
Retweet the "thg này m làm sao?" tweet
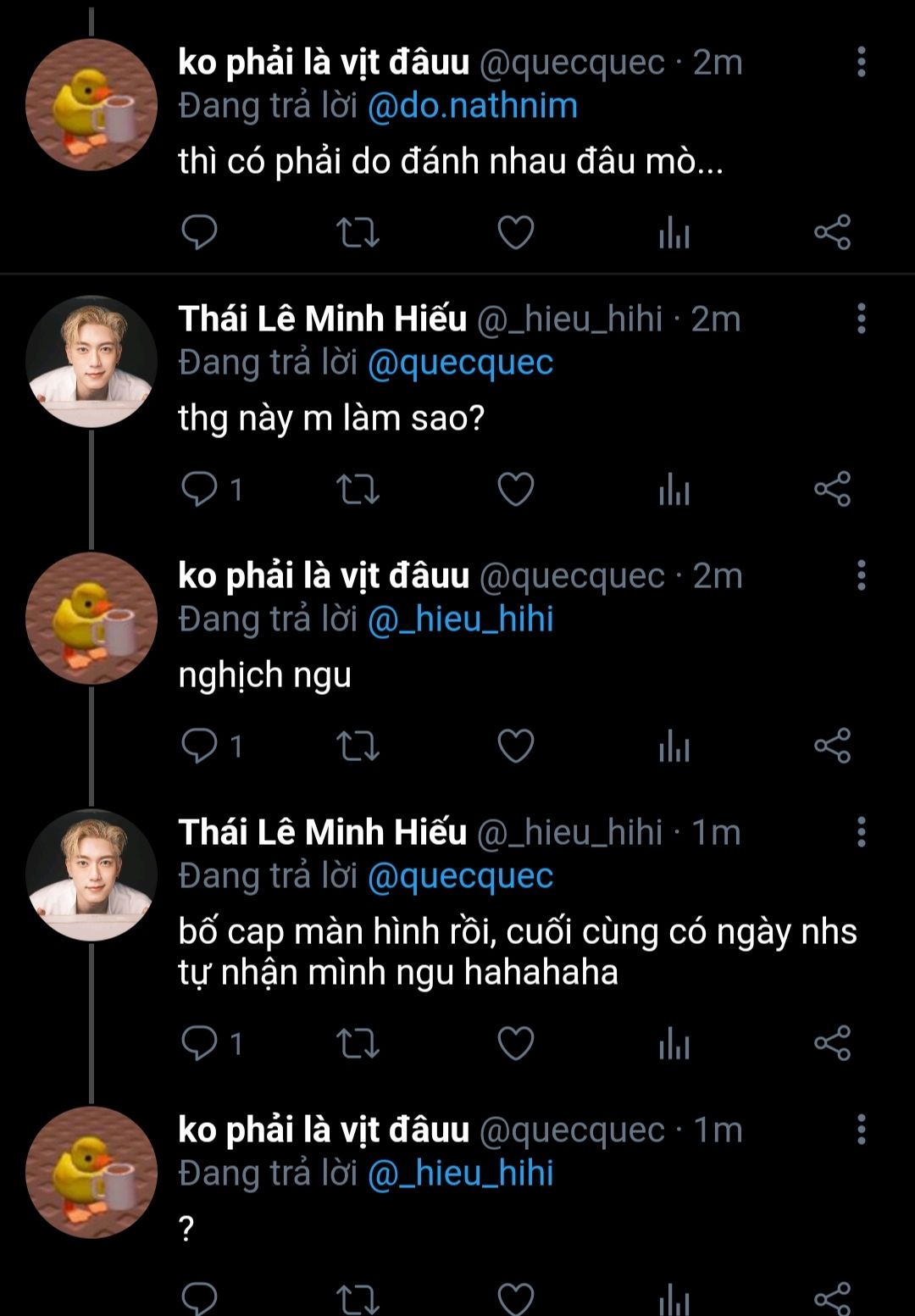tap(358, 490)
